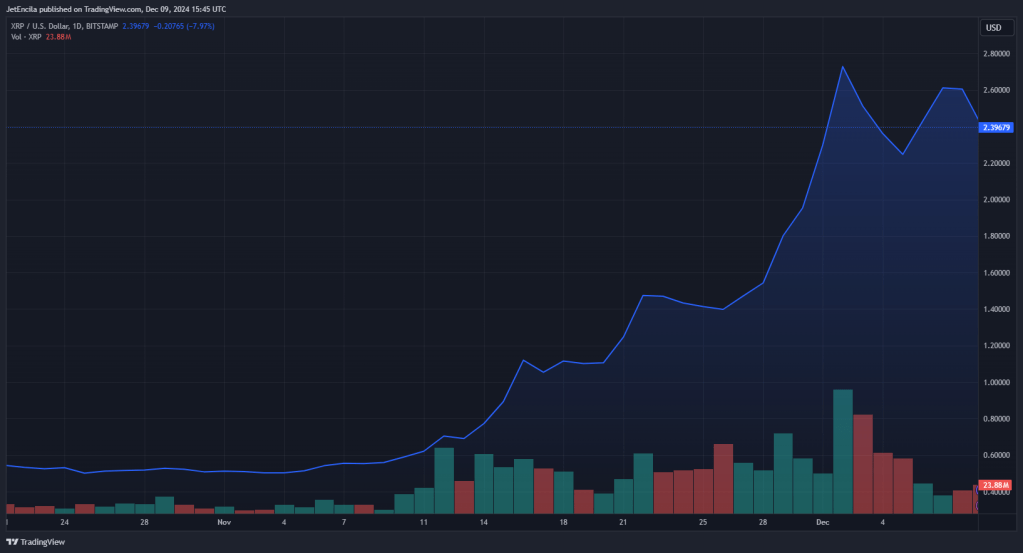Click the BITSTAMP exchange label

[x=102, y=26]
